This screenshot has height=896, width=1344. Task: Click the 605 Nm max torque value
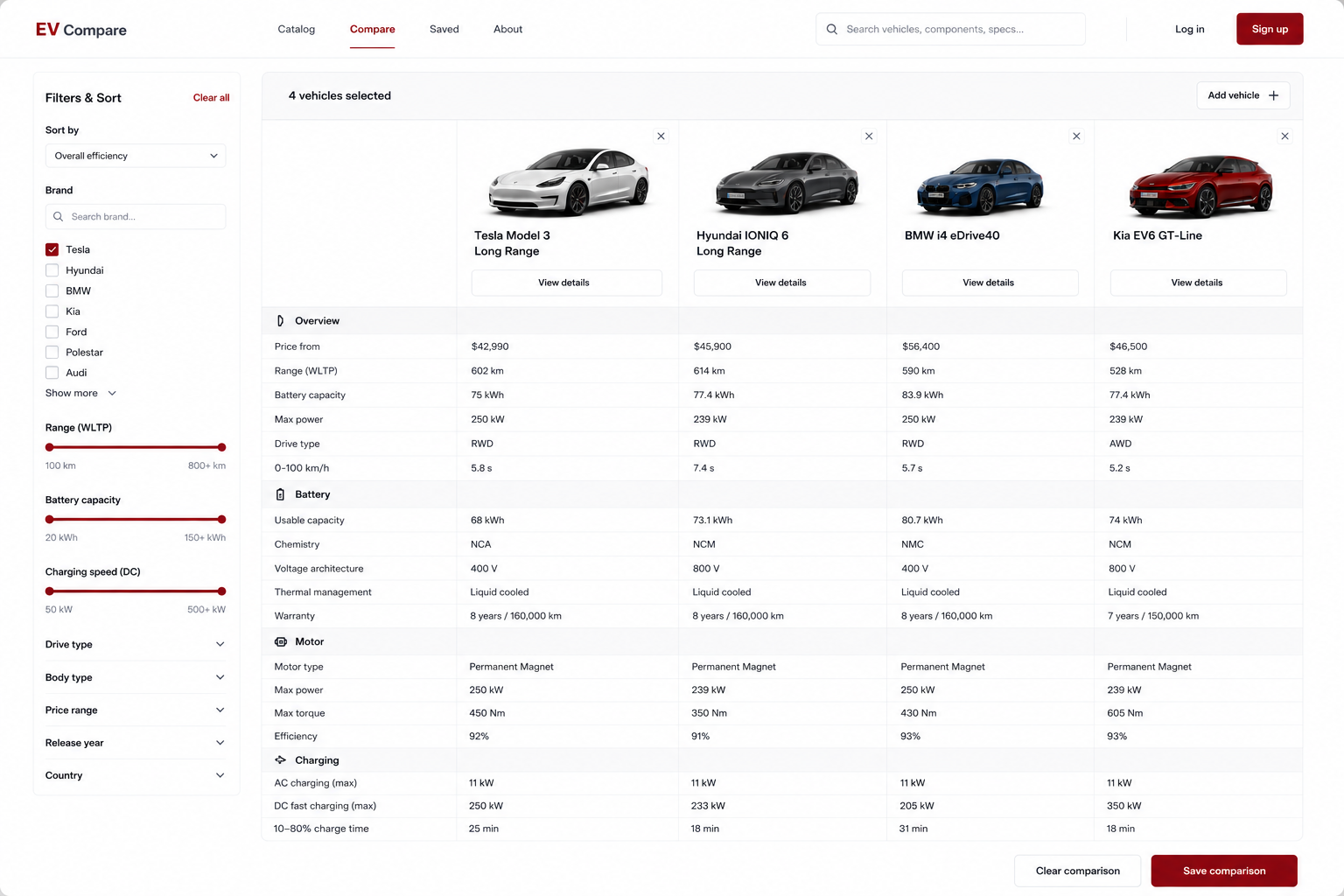click(1125, 713)
